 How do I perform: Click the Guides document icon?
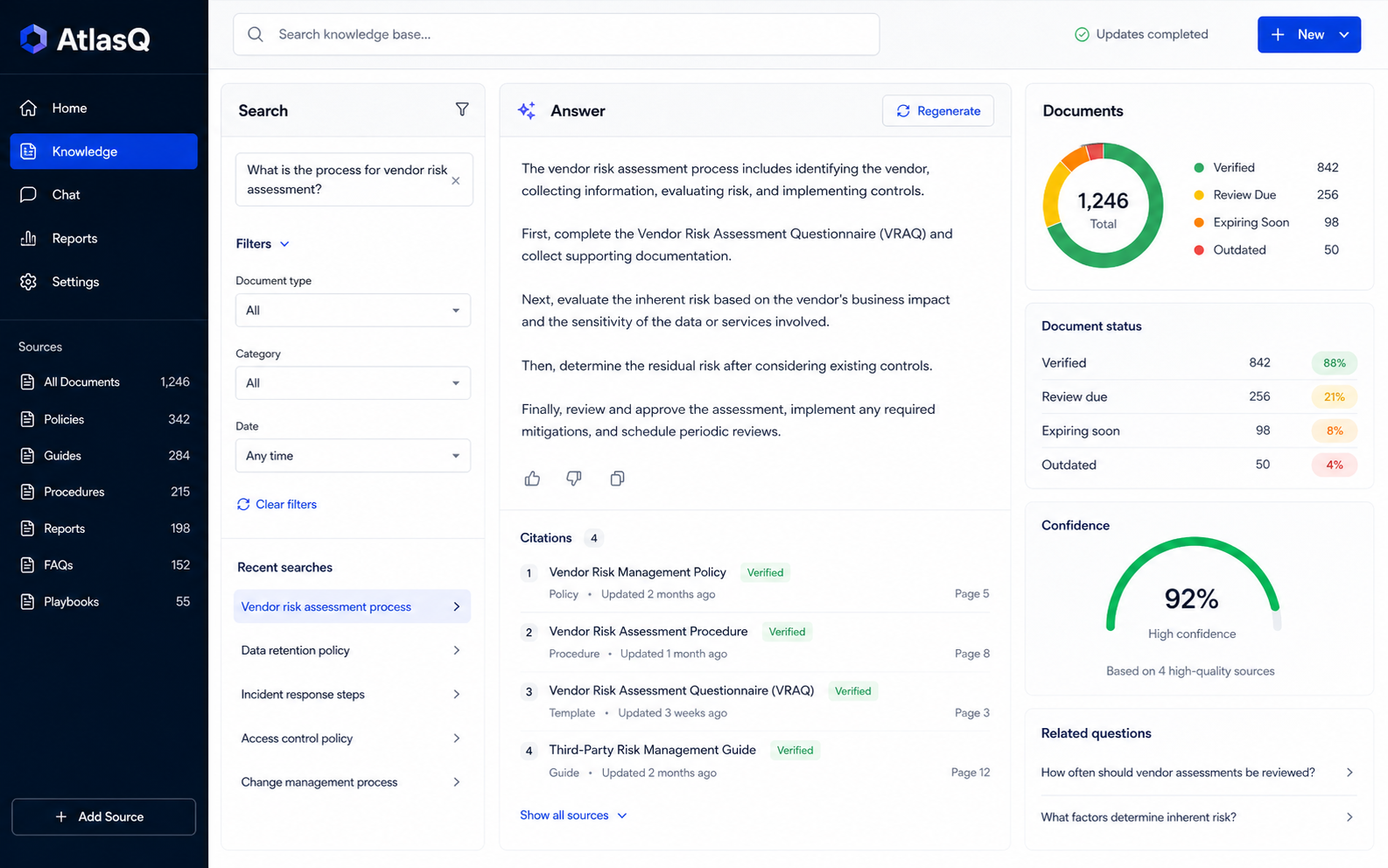28,456
